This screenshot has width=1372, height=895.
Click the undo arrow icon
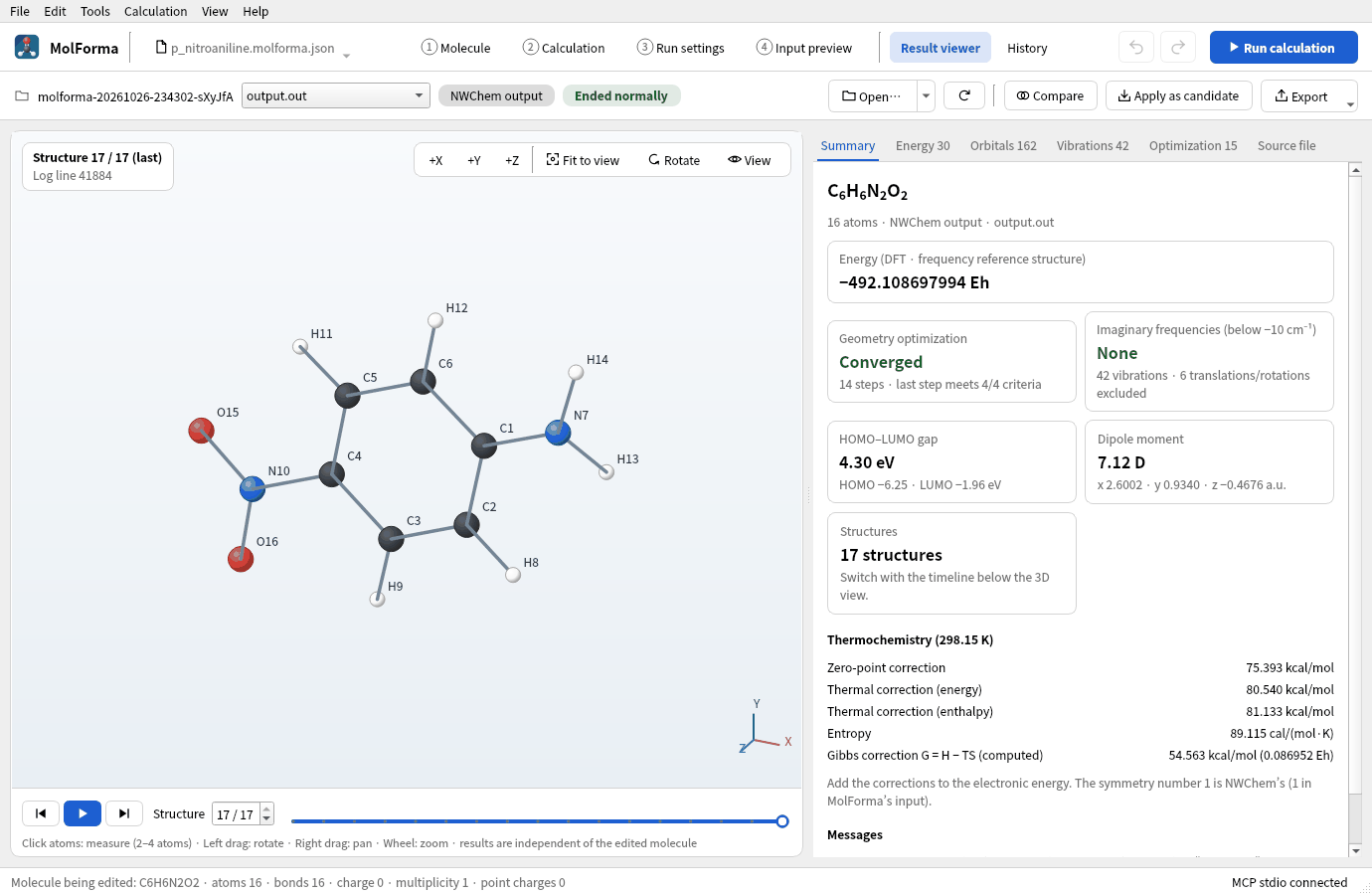tap(1136, 47)
